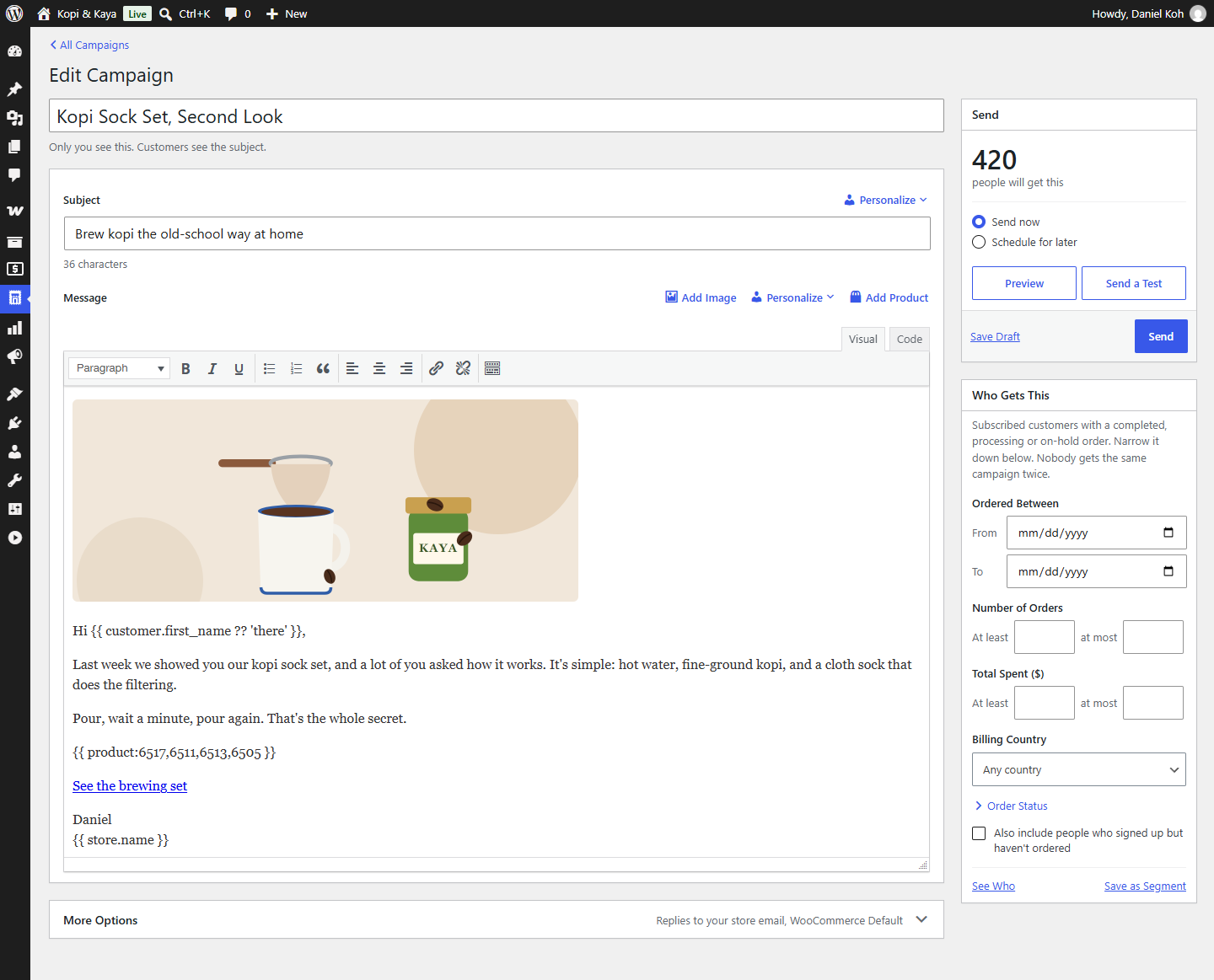This screenshot has width=1214, height=980.
Task: Expand the More Options panel
Action: pos(497,920)
